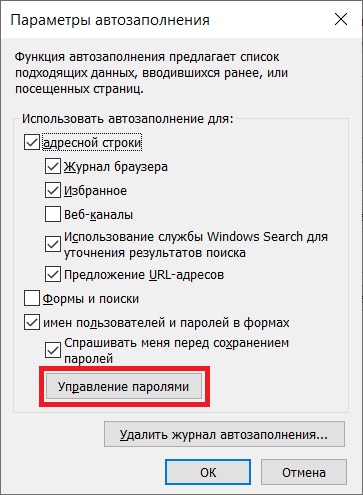Click the 'Веб-каналы' label text
Image resolution: width=363 pixels, height=495 pixels.
tap(98, 214)
